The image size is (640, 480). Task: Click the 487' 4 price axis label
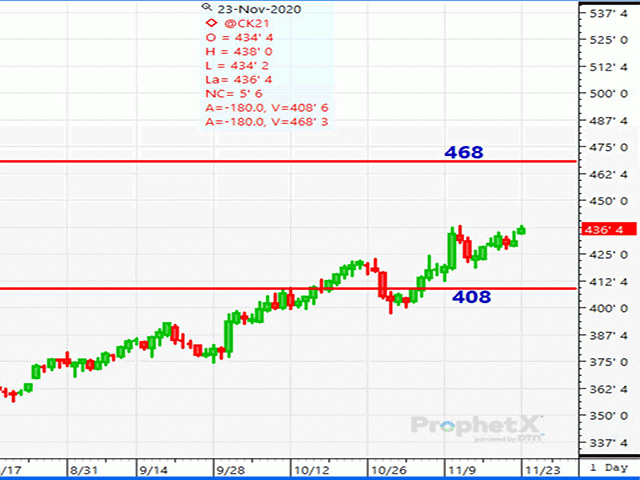(x=608, y=120)
